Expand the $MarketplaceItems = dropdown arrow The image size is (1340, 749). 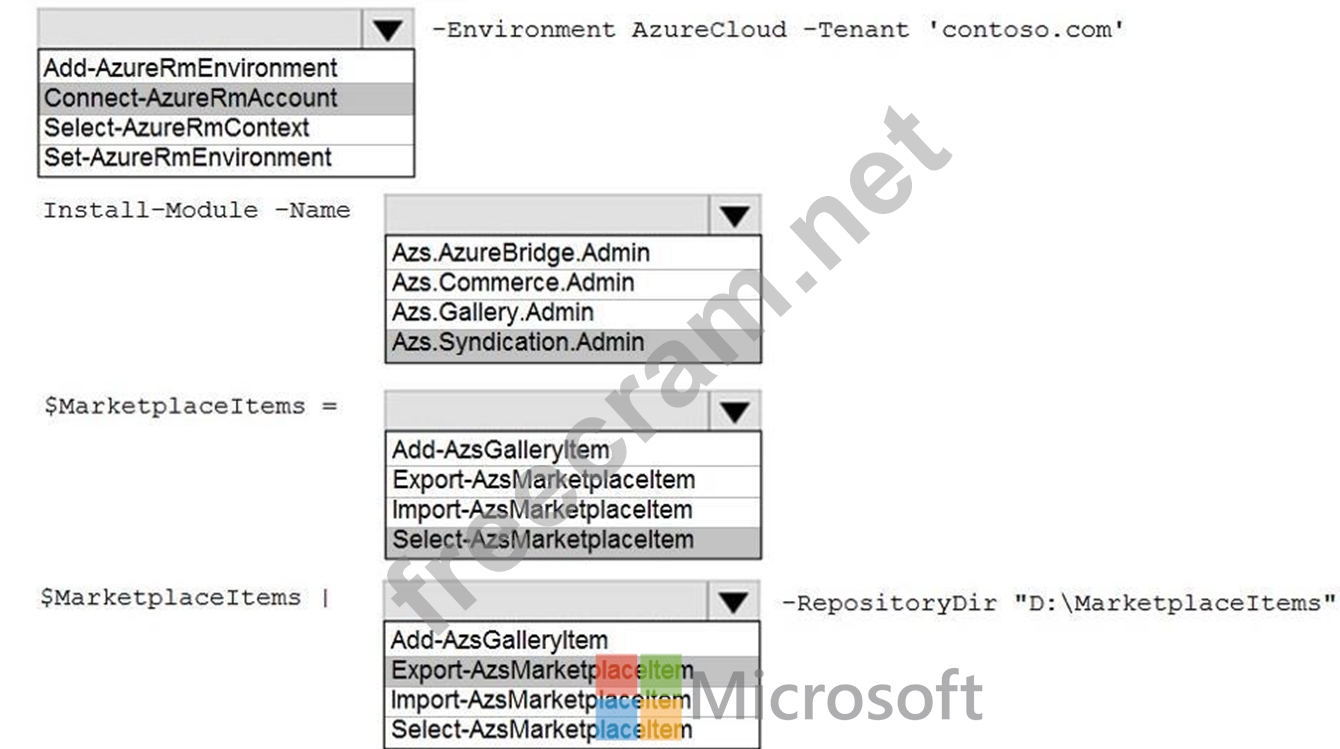click(735, 410)
